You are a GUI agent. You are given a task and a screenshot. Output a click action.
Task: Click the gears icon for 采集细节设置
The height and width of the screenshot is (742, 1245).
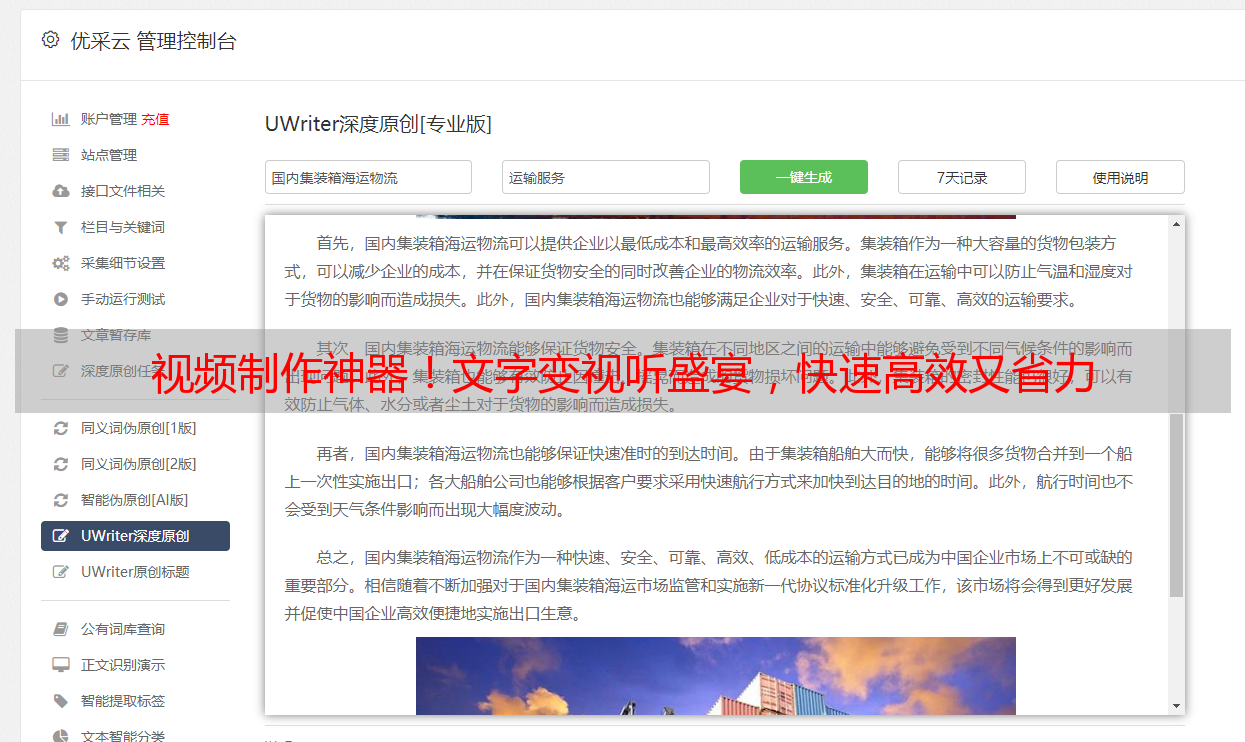coord(61,263)
